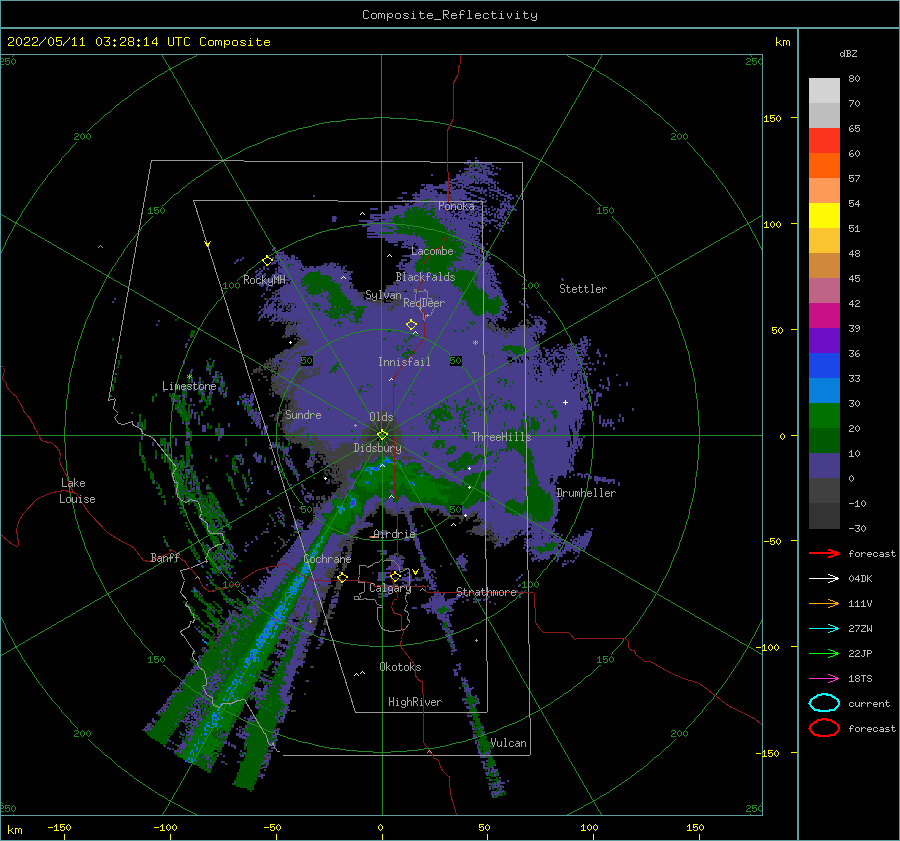Click the red forecast arrow in legend
The image size is (900, 841).
tap(824, 553)
